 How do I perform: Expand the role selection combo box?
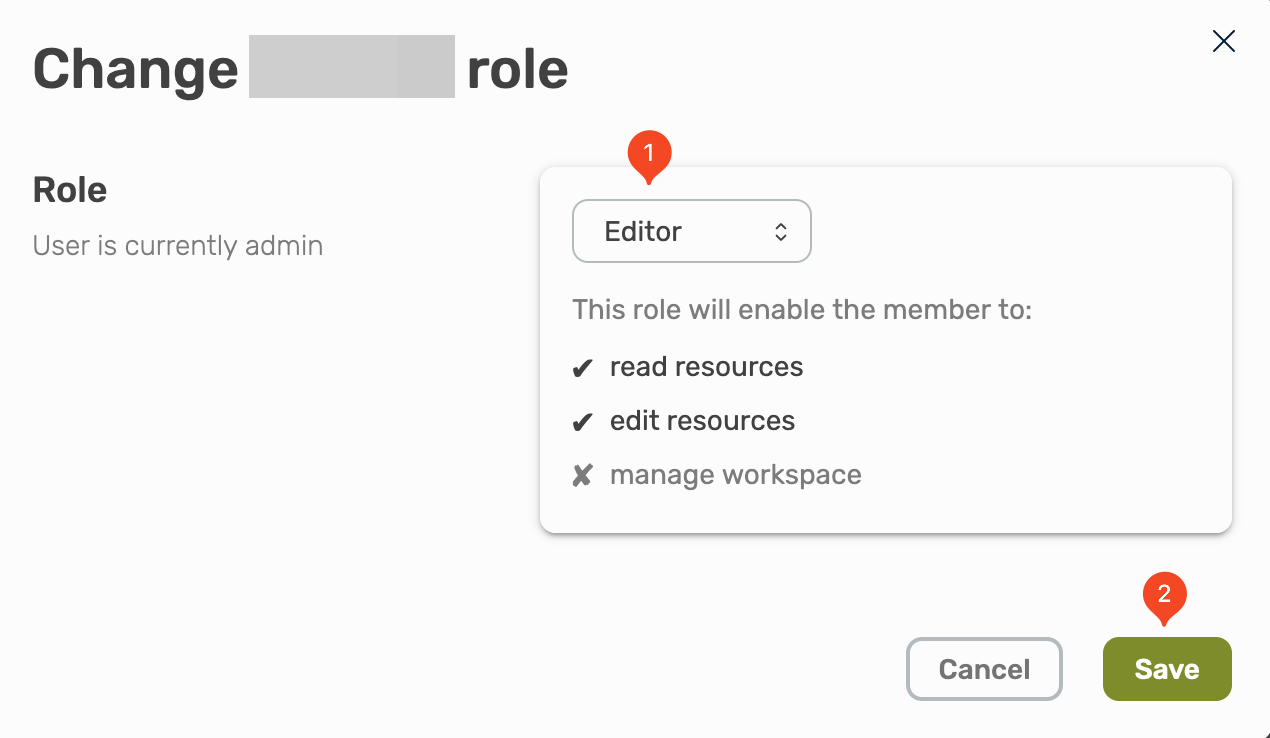coord(691,231)
